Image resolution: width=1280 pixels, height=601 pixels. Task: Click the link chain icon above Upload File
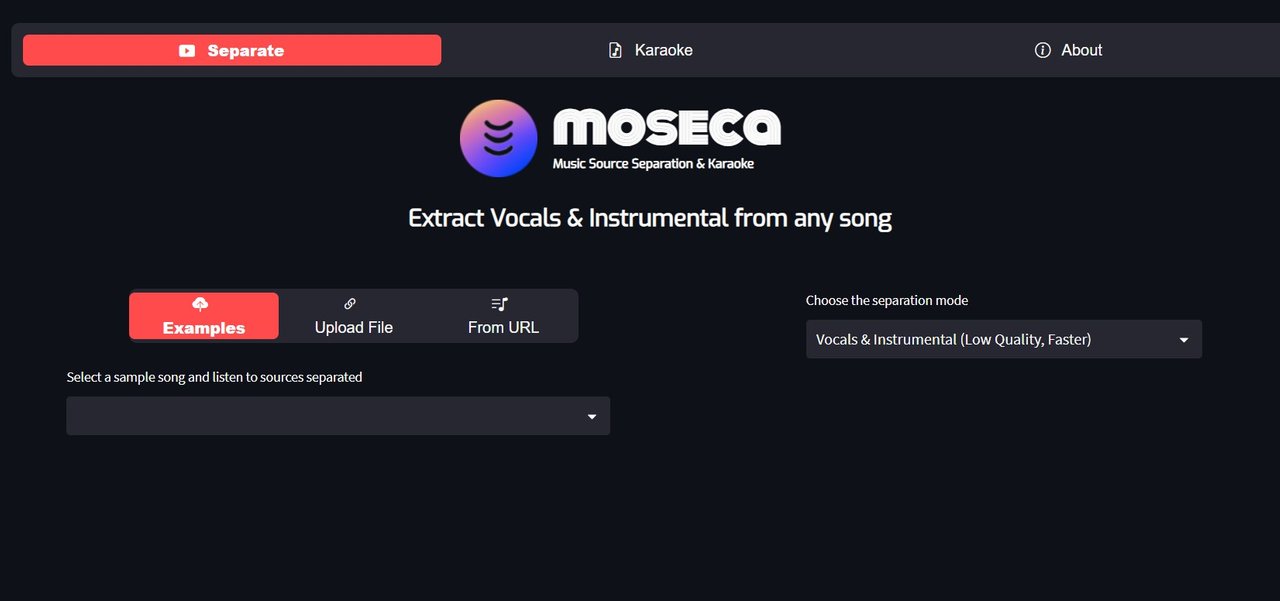pos(350,304)
